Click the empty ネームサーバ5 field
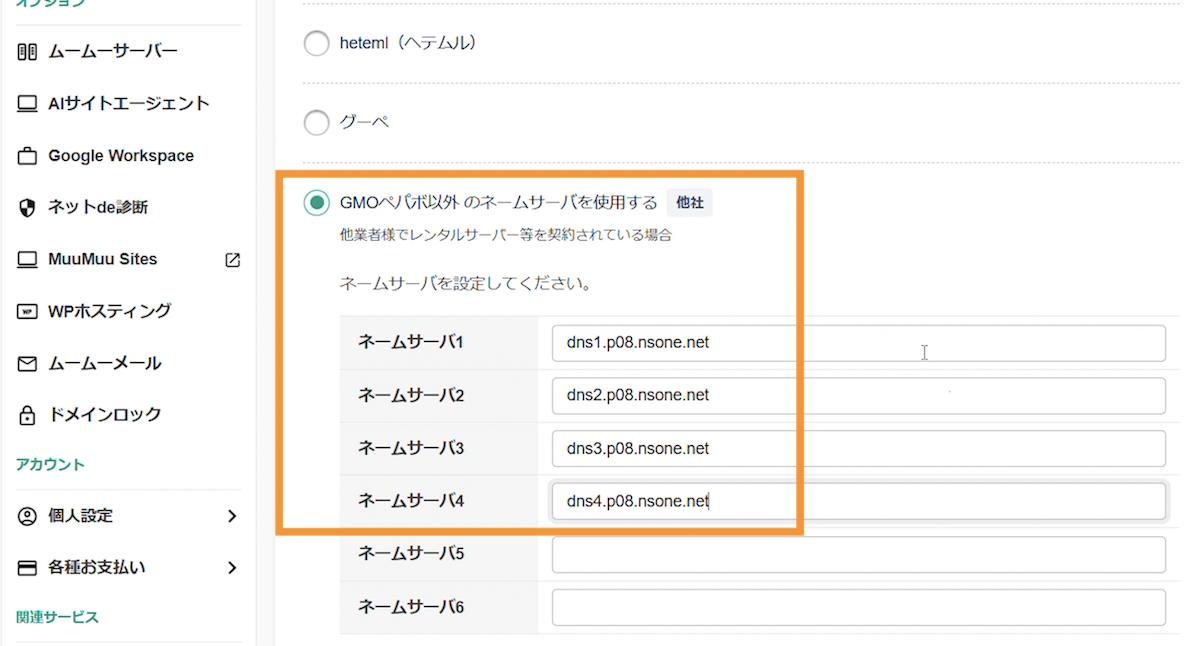Viewport: 1200px width, 646px height. point(858,554)
